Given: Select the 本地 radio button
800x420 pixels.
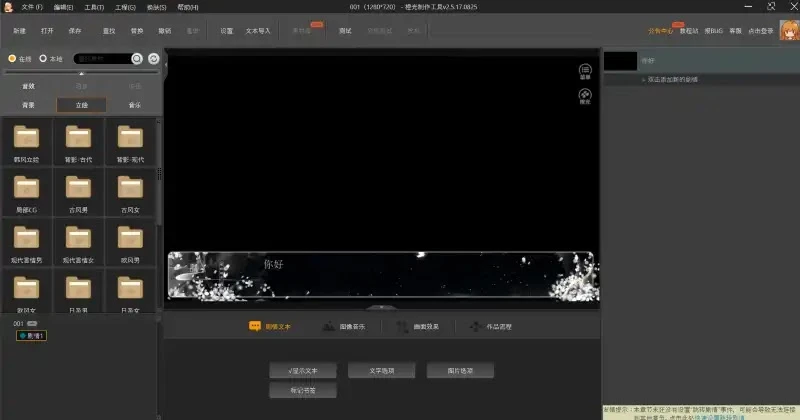Looking at the screenshot, I should 43,59.
